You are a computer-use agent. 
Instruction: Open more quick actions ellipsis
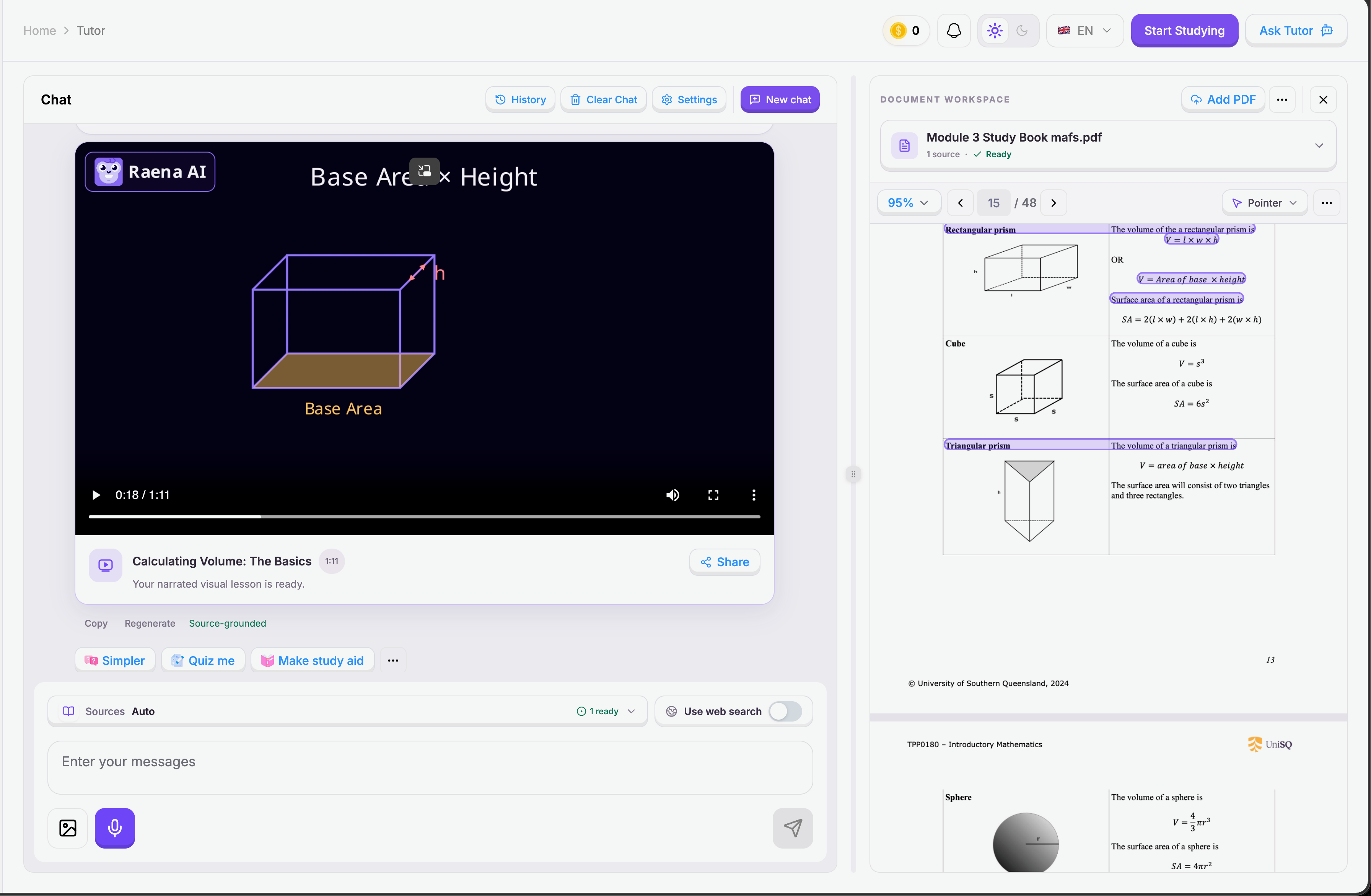pyautogui.click(x=393, y=660)
